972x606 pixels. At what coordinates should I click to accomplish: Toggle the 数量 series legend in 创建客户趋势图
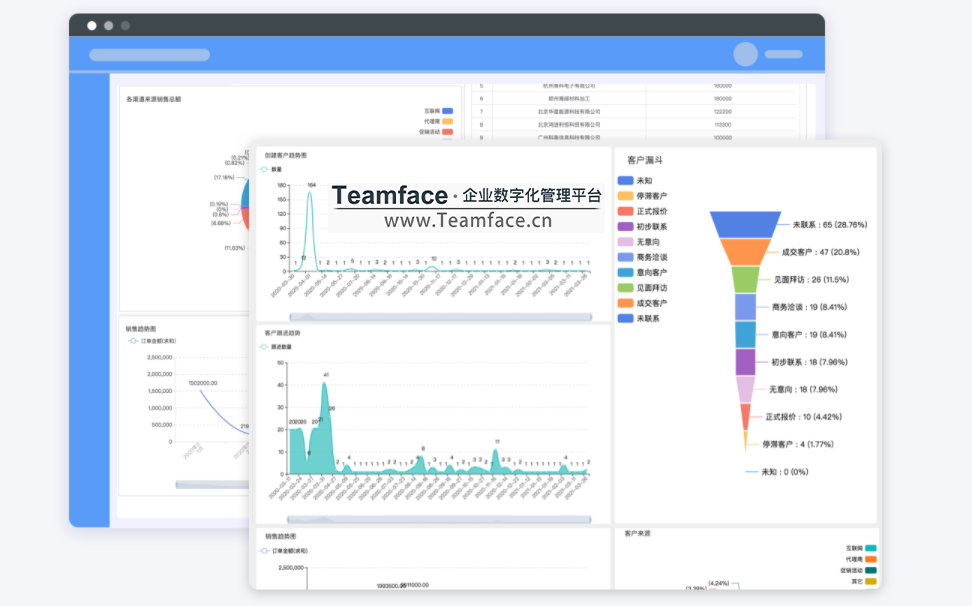click(x=272, y=169)
